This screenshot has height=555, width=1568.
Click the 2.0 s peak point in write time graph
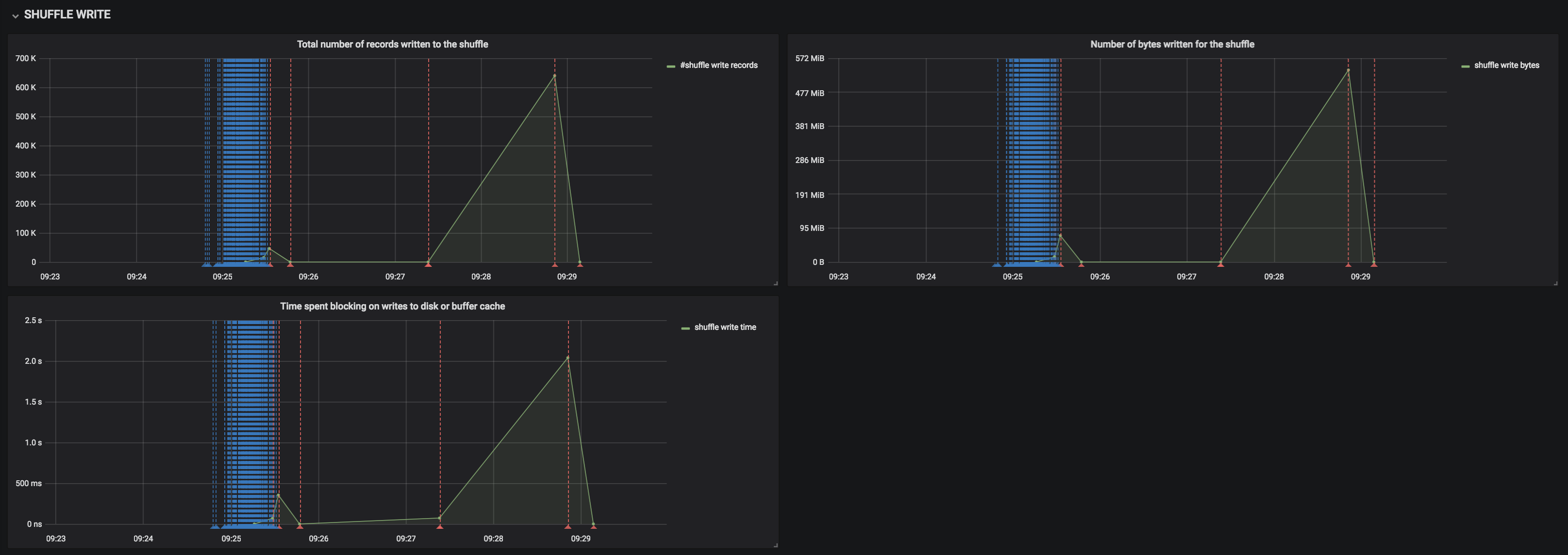pos(568,357)
